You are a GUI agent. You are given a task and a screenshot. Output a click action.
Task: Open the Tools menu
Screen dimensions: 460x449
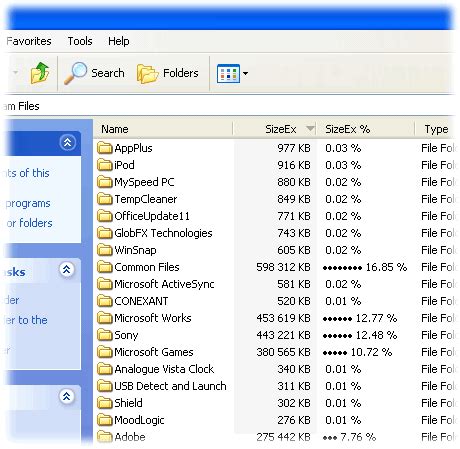[80, 41]
